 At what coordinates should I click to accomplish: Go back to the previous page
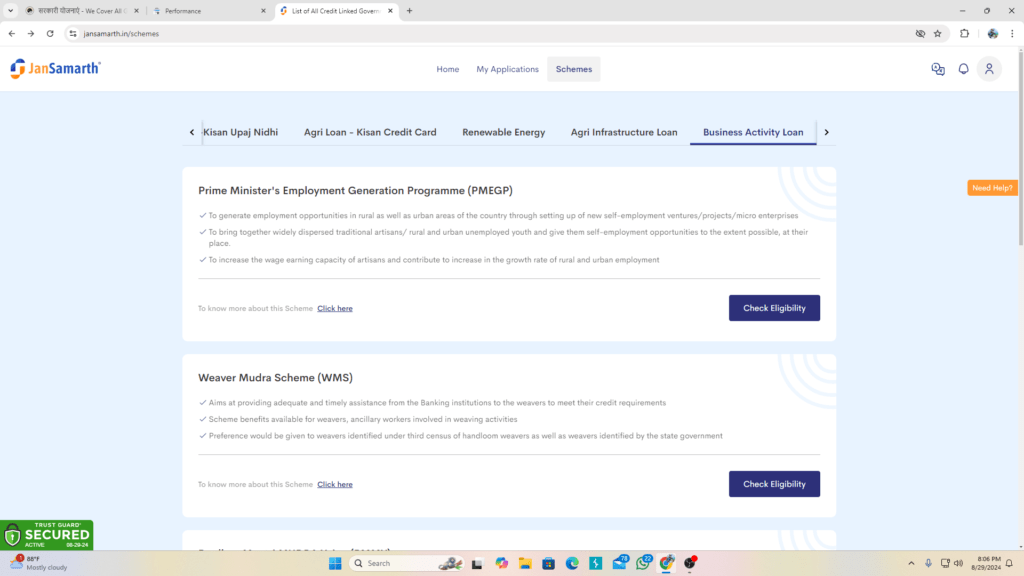tap(12, 33)
